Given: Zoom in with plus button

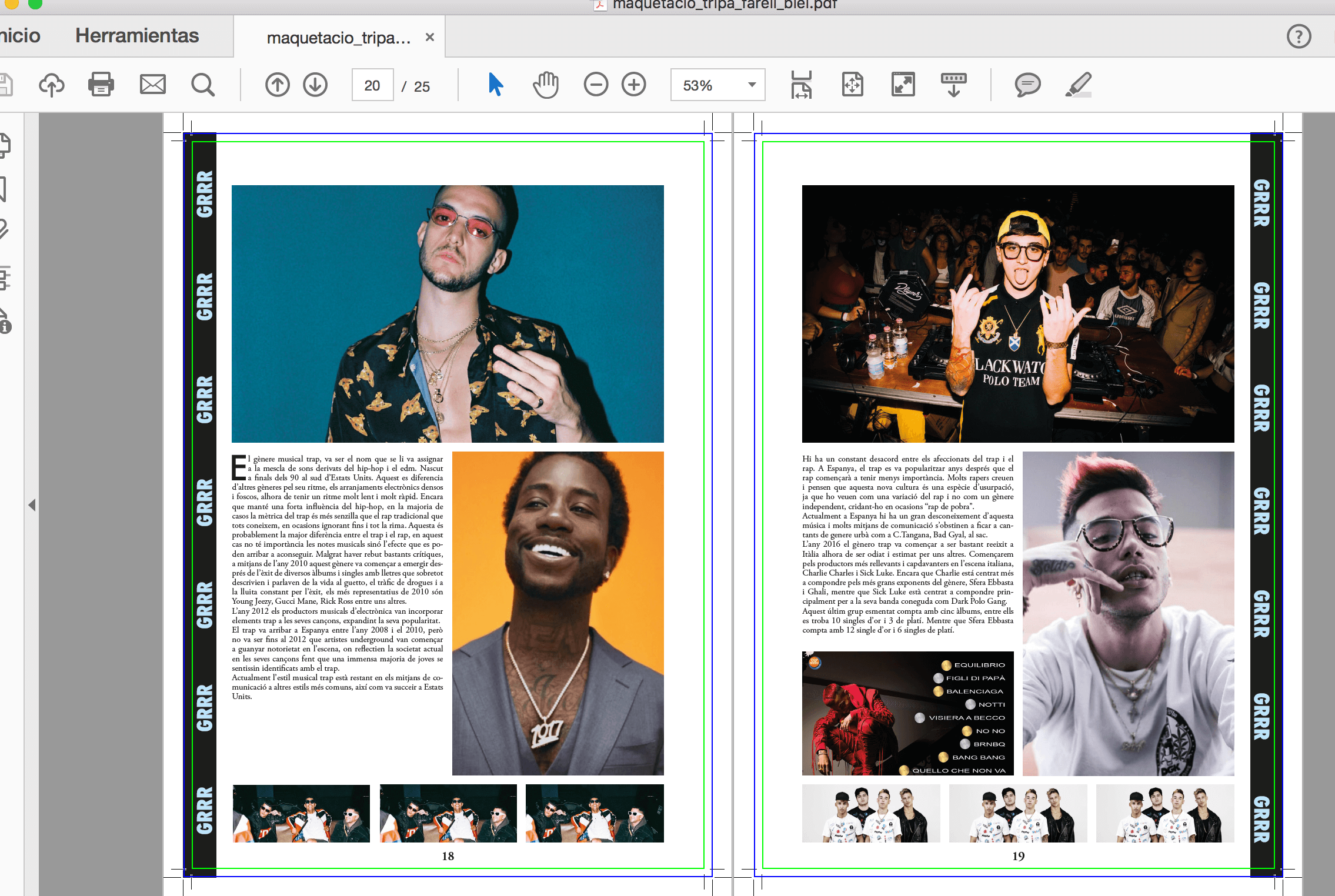Looking at the screenshot, I should click(x=634, y=85).
